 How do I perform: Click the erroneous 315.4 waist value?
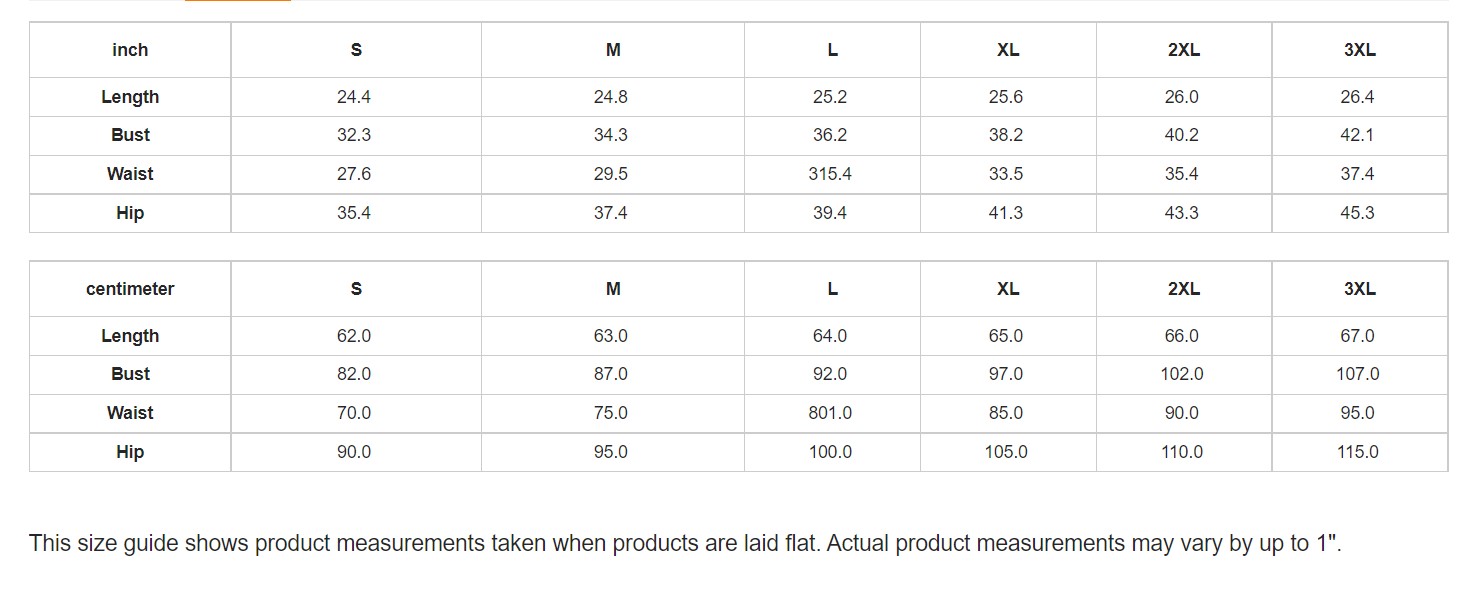830,174
